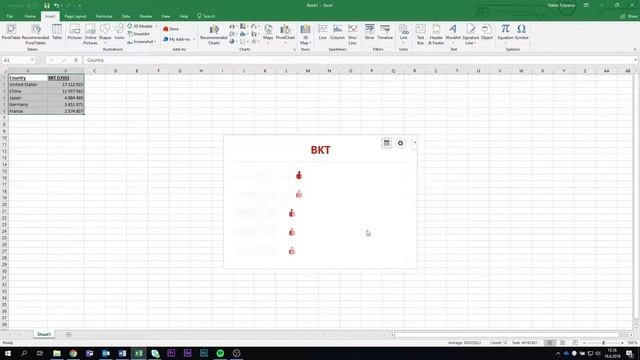This screenshot has width=640, height=360.
Task: Click the Icons button in Illustrations
Action: 119,32
